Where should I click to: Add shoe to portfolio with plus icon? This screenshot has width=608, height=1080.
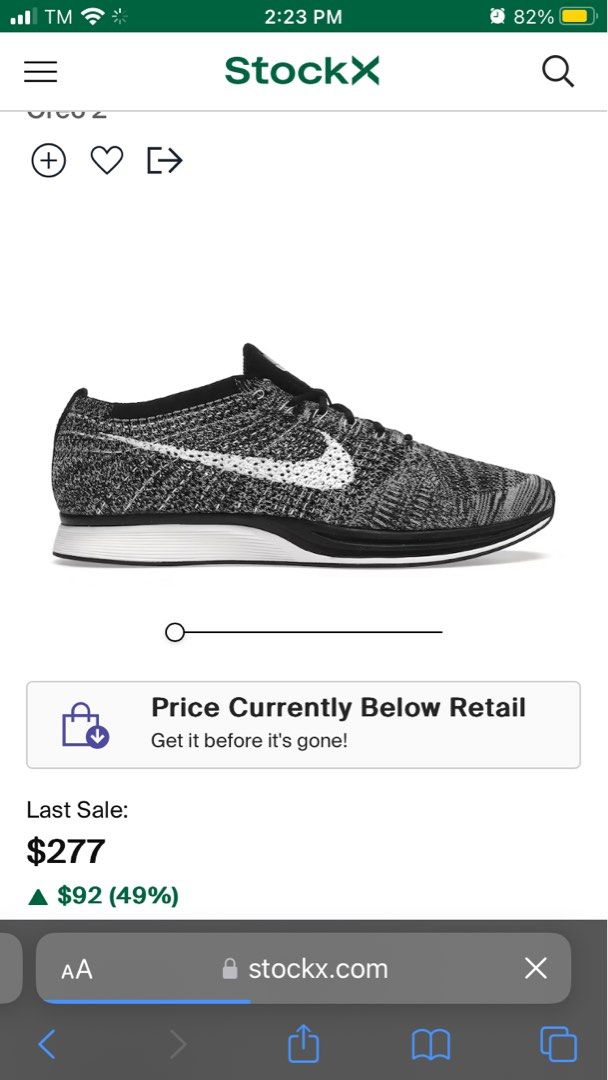pos(48,160)
